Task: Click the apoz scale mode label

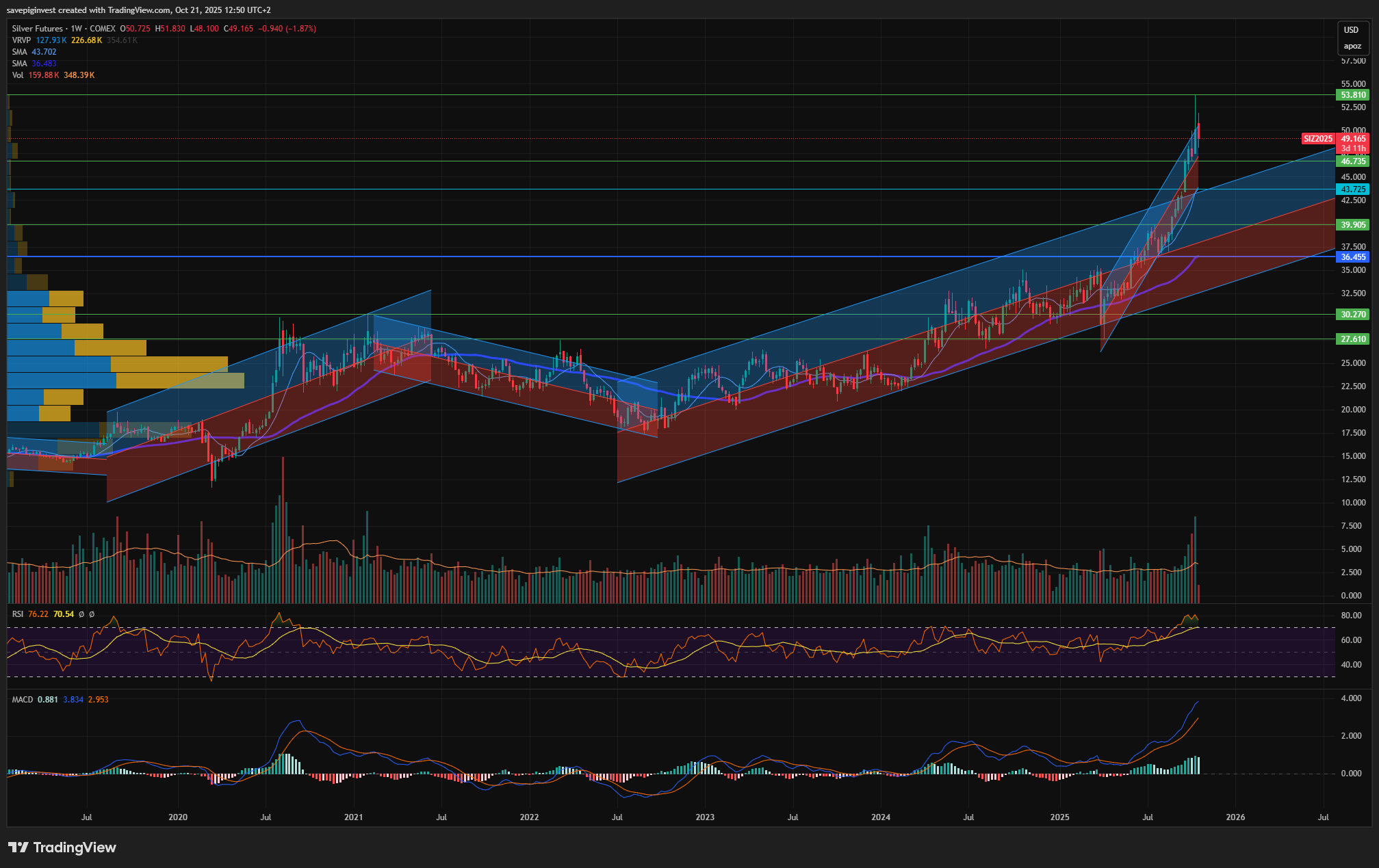Action: coord(1352,47)
